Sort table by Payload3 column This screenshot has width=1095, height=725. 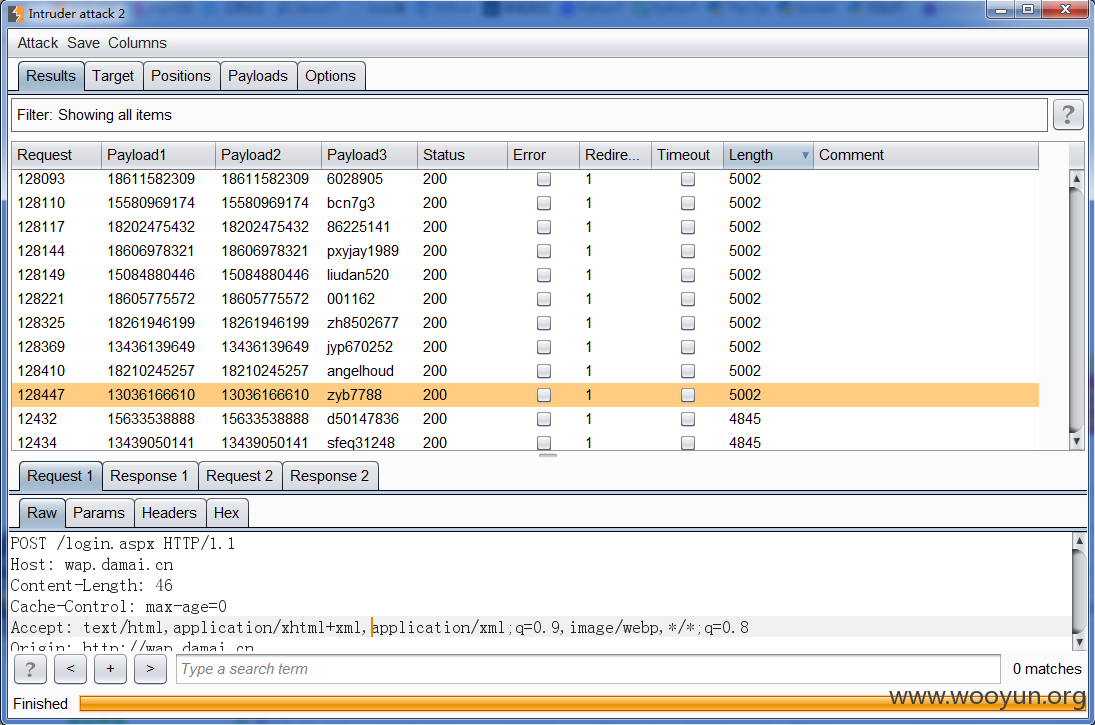click(369, 155)
